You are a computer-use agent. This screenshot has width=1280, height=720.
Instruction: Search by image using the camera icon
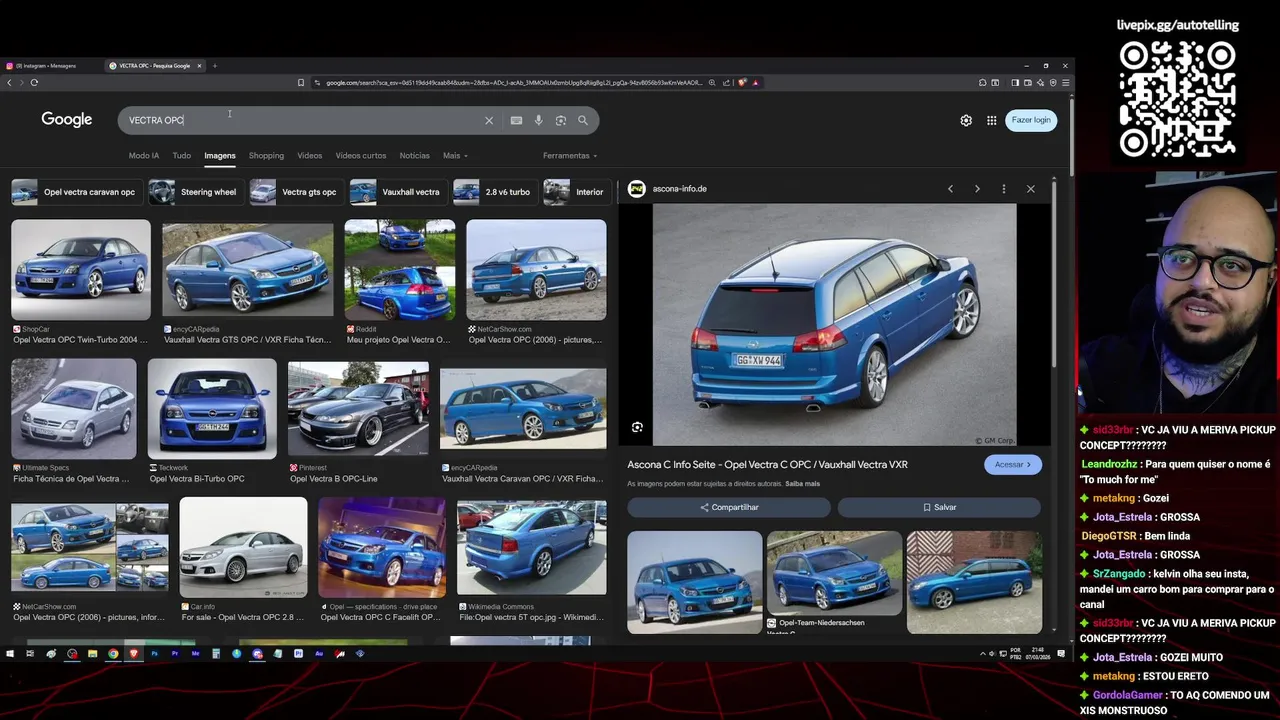tap(561, 120)
